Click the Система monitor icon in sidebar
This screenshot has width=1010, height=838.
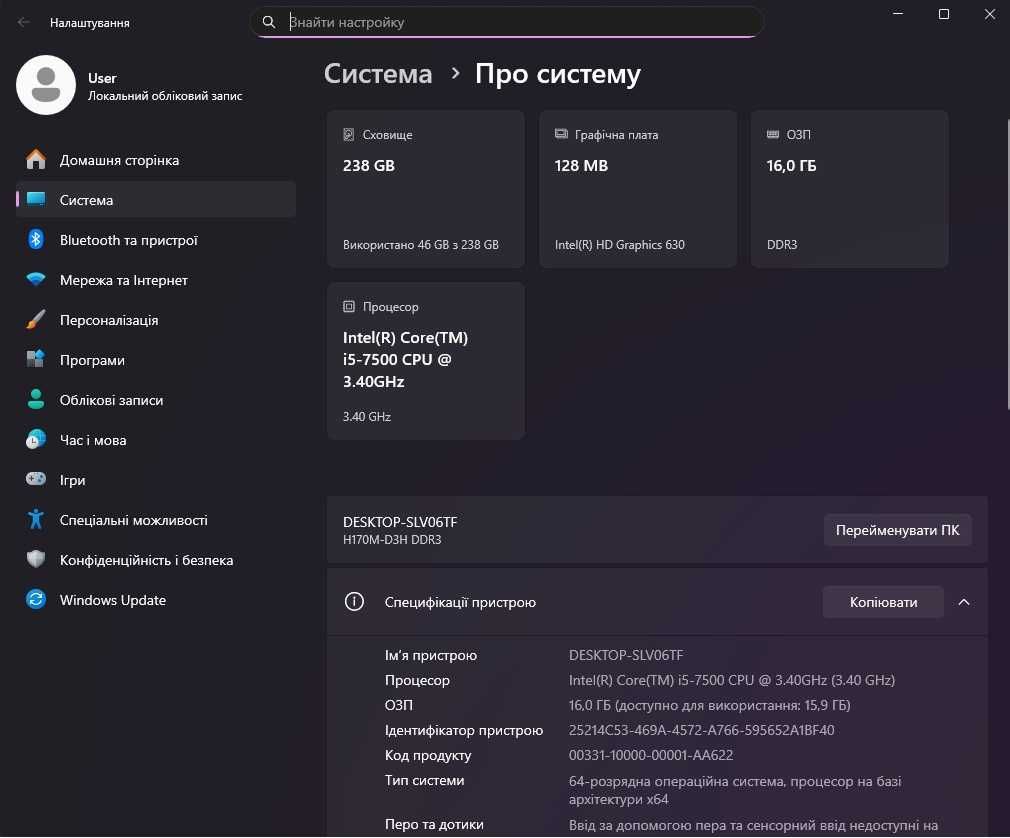click(x=36, y=200)
